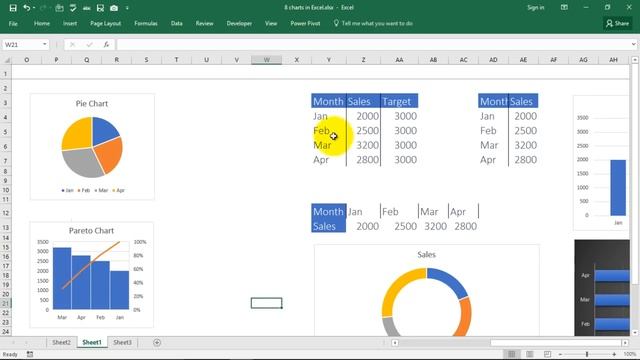The height and width of the screenshot is (360, 640).
Task: Click Sign in link in title bar
Action: [x=536, y=8]
